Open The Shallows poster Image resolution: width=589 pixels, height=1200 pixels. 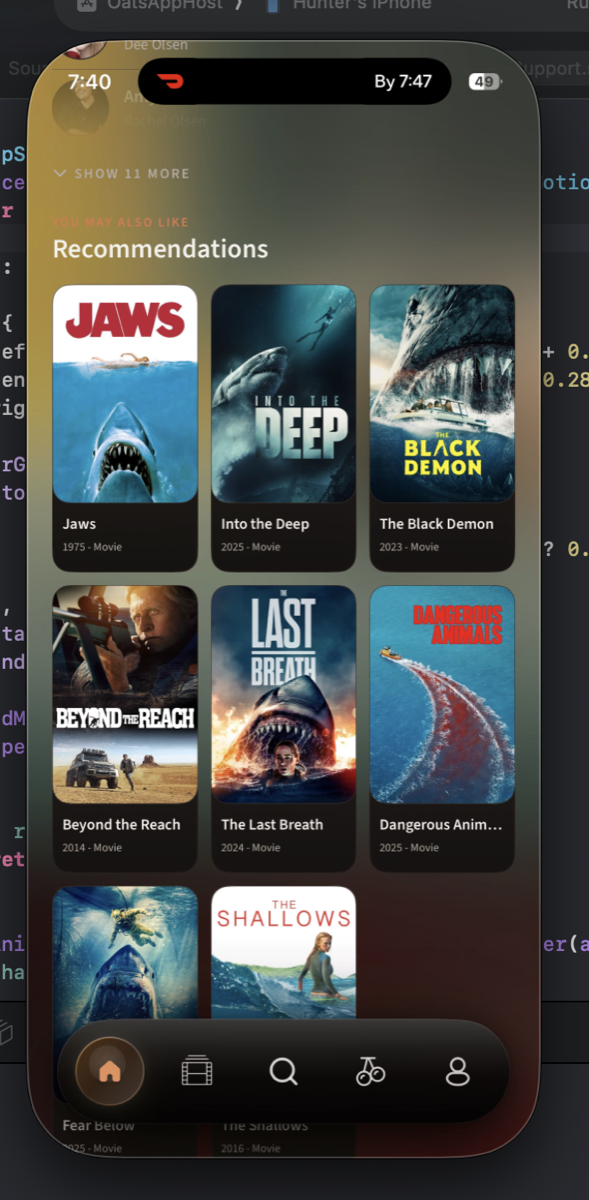[x=284, y=952]
